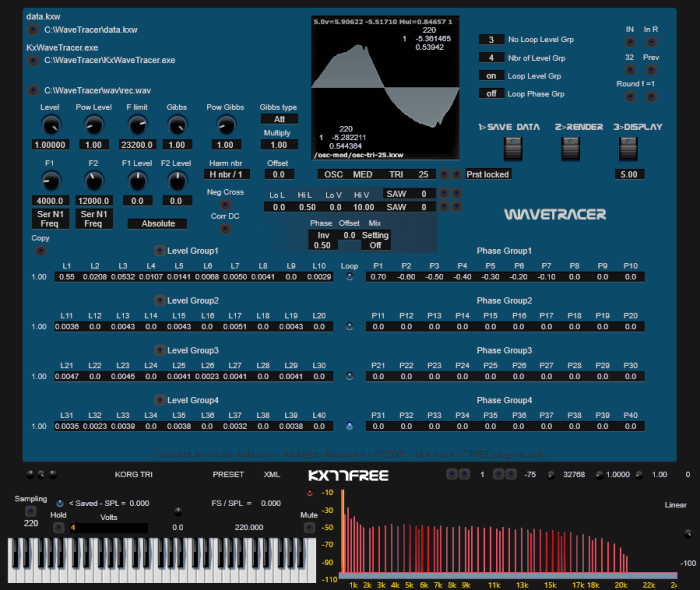
Task: Open the Absolute mode selector
Action: (x=158, y=224)
